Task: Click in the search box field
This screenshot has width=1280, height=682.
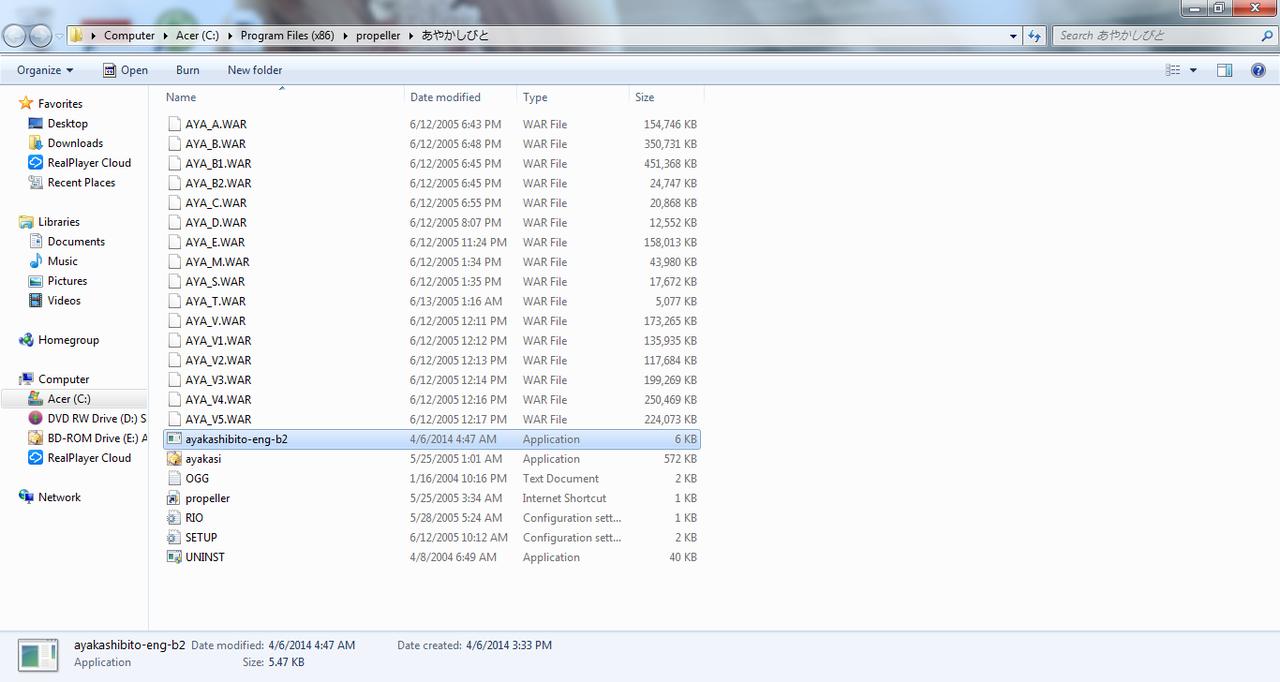Action: (x=1155, y=35)
